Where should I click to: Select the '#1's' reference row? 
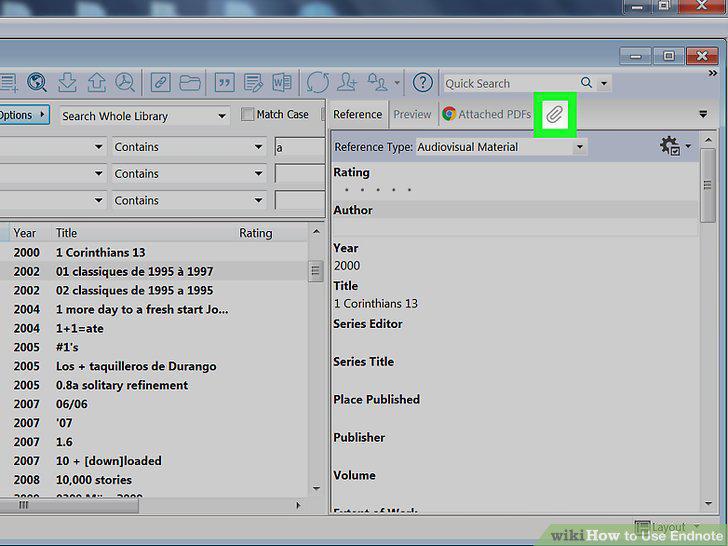[153, 347]
